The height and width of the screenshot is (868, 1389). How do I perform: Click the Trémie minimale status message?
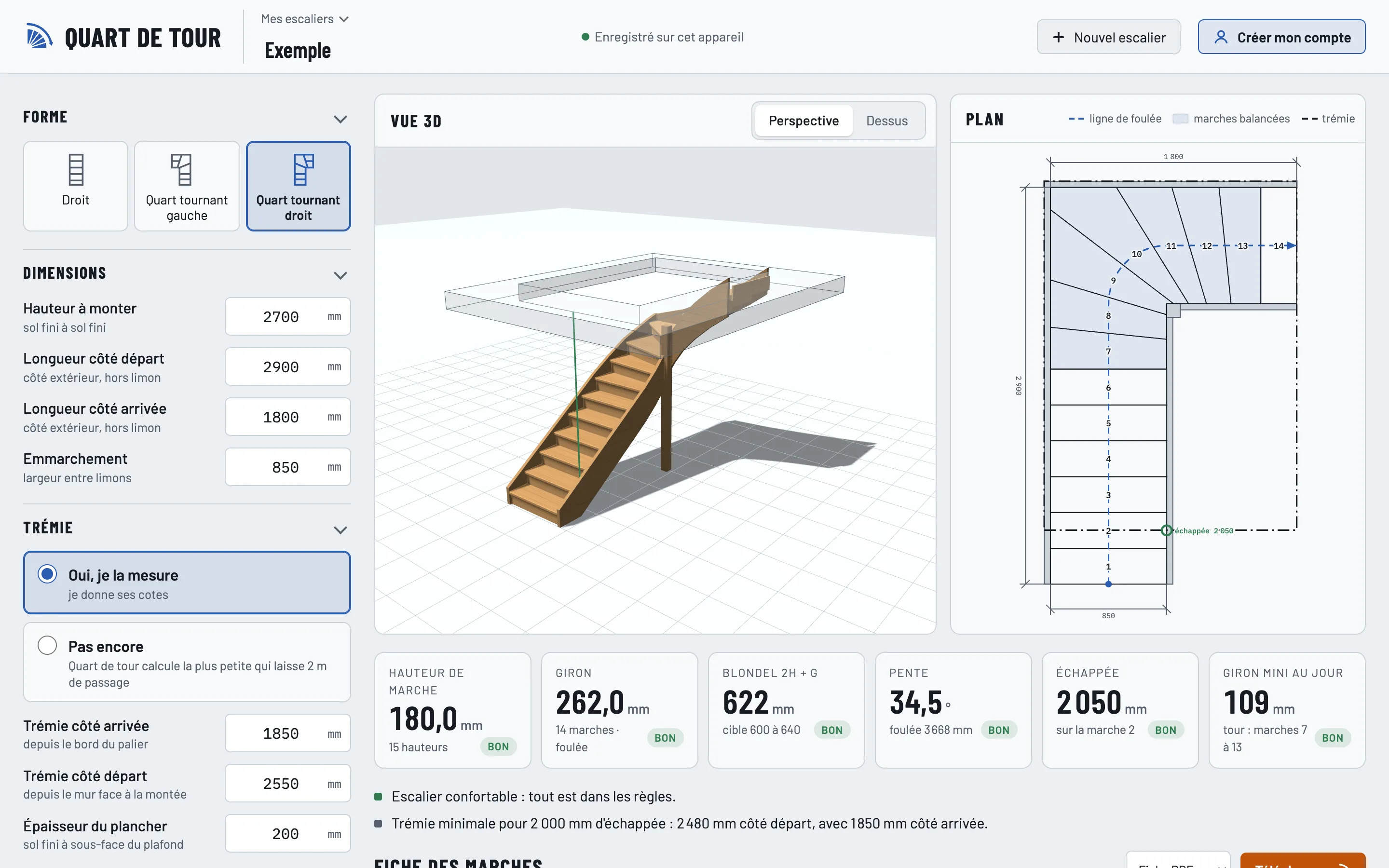689,823
